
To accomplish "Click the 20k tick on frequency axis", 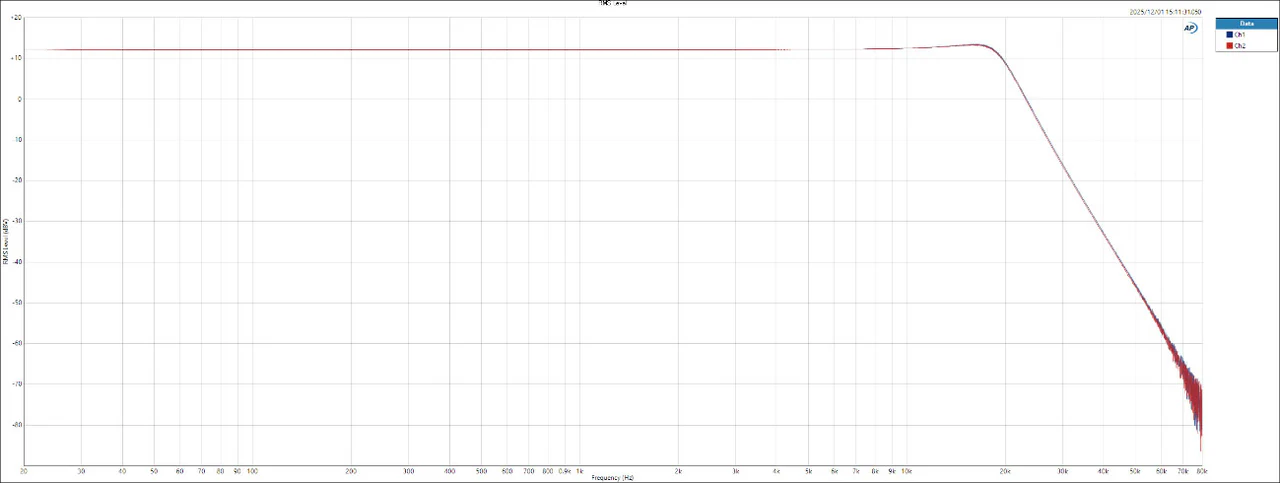I will [1005, 470].
